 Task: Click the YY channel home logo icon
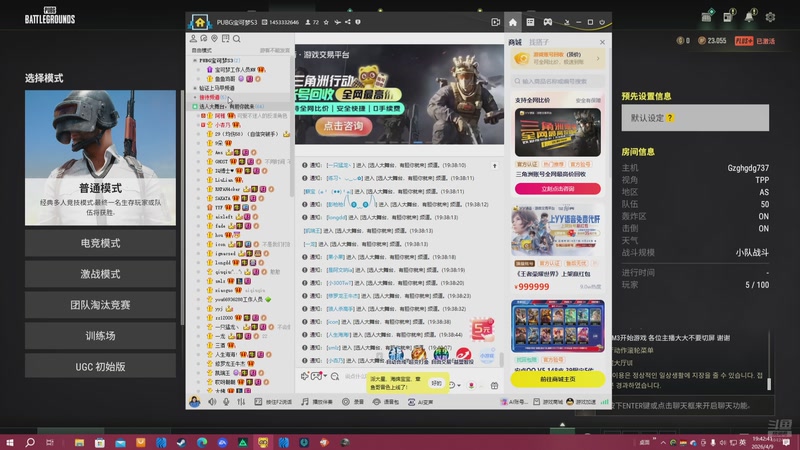[x=199, y=22]
